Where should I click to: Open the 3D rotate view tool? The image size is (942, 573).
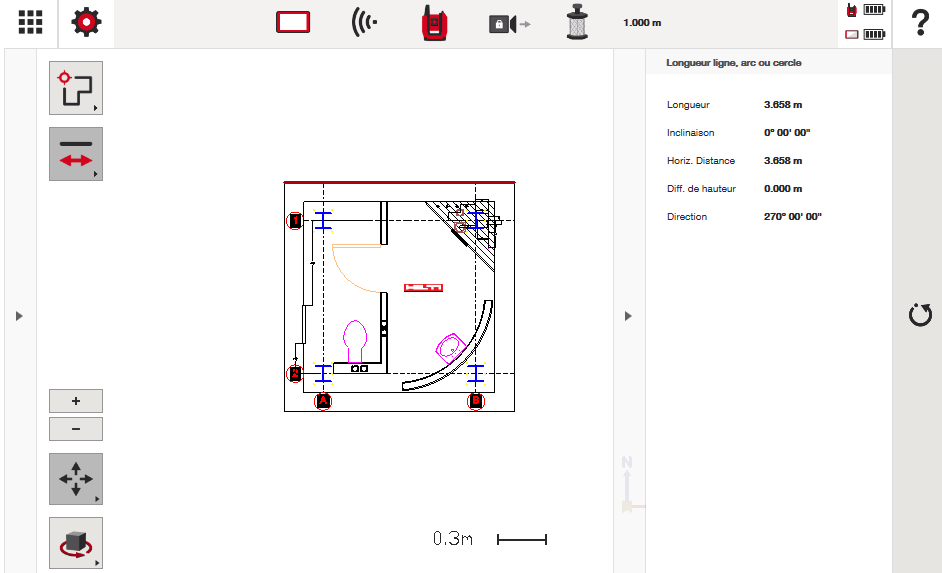[76, 543]
